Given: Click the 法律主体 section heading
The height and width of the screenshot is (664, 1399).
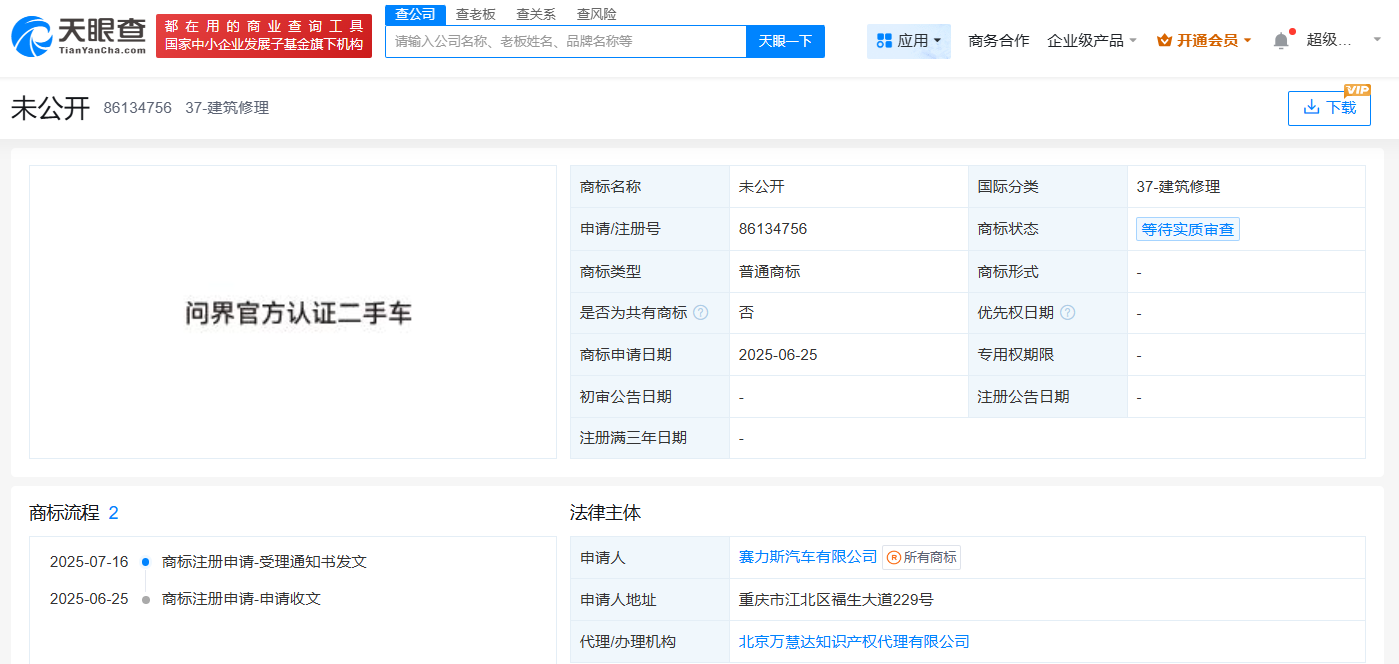Looking at the screenshot, I should (605, 513).
